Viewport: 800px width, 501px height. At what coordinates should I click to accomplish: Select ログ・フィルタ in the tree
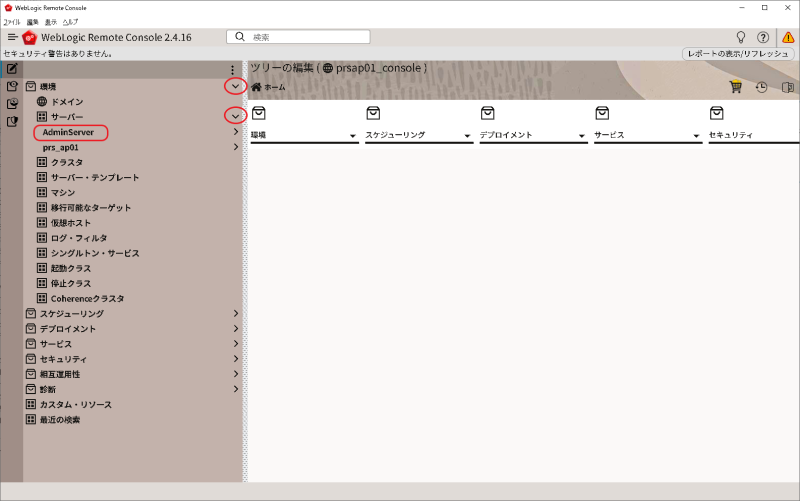click(79, 238)
